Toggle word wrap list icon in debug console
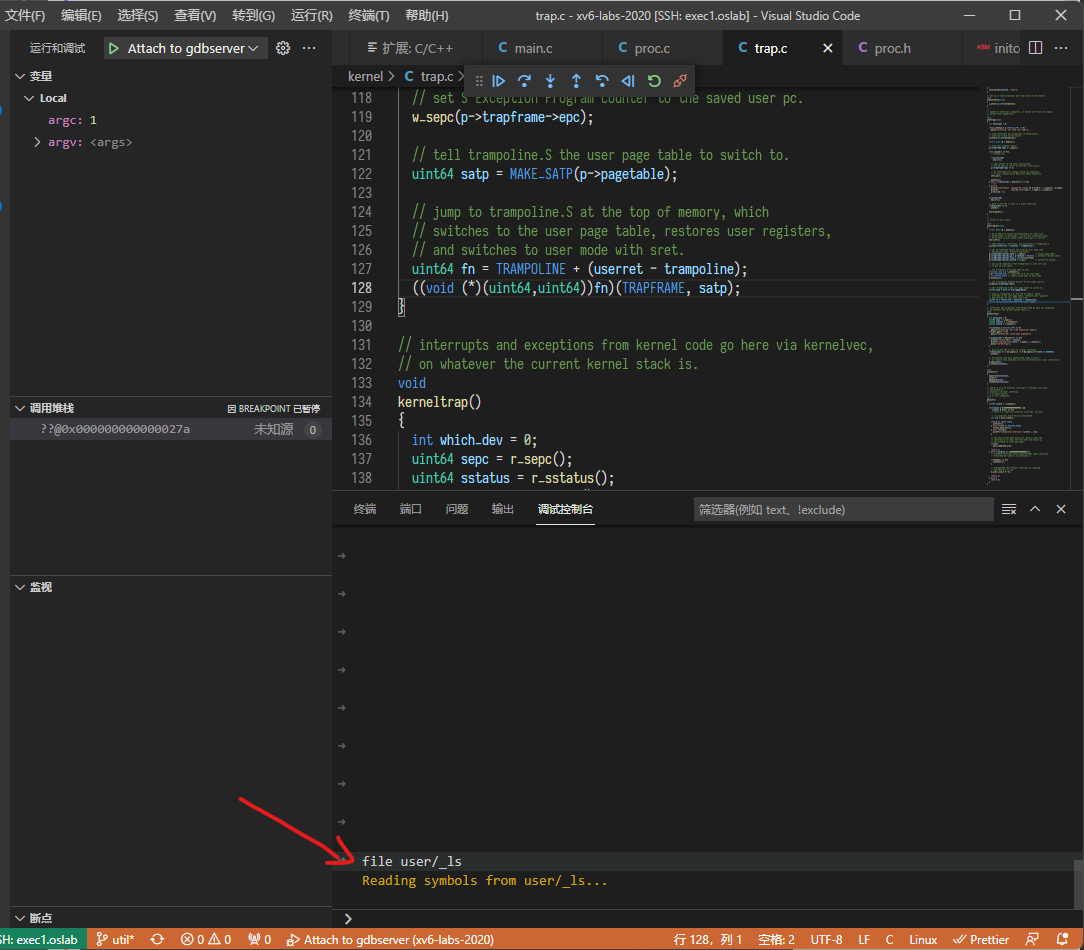Image resolution: width=1084 pixels, height=950 pixels. pos(1009,510)
